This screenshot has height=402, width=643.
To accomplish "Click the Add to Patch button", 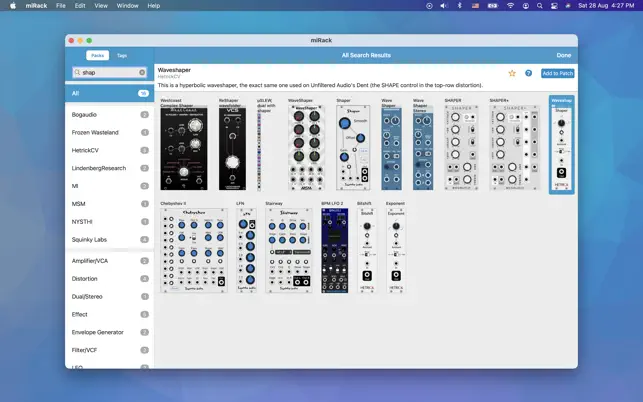I will (x=557, y=73).
